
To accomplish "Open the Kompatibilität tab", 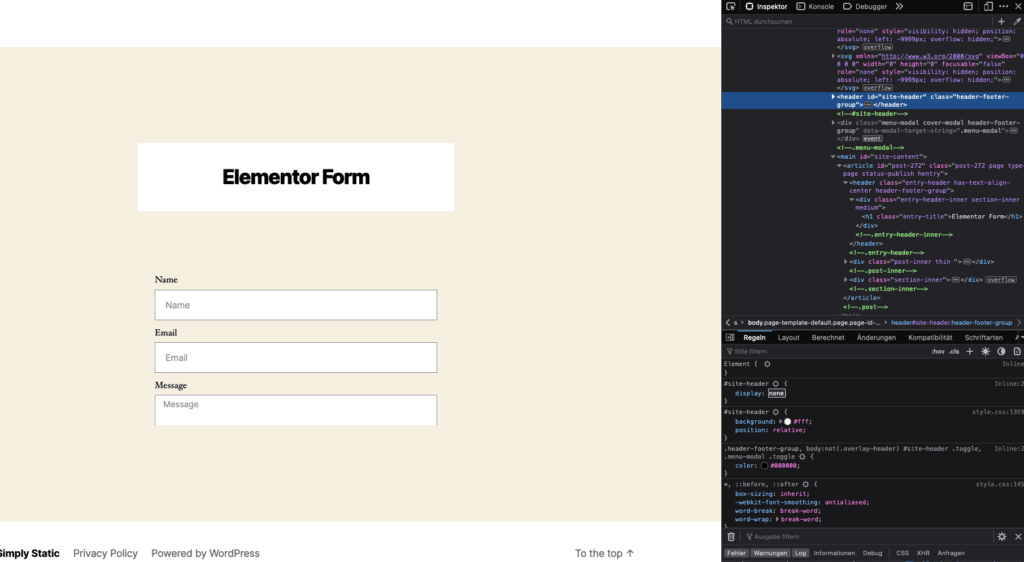I will [x=930, y=337].
